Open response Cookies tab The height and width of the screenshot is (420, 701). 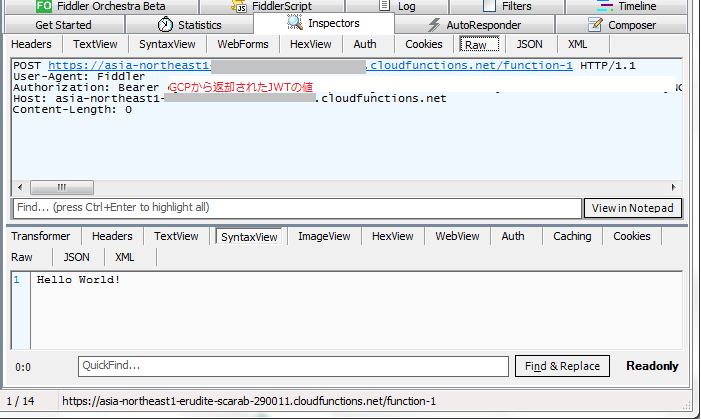[x=632, y=236]
